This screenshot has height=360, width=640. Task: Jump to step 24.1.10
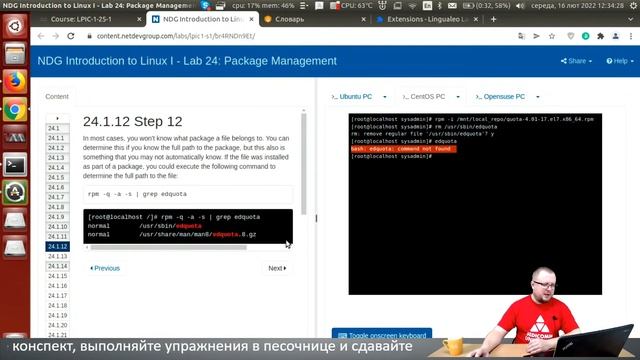coord(57,227)
